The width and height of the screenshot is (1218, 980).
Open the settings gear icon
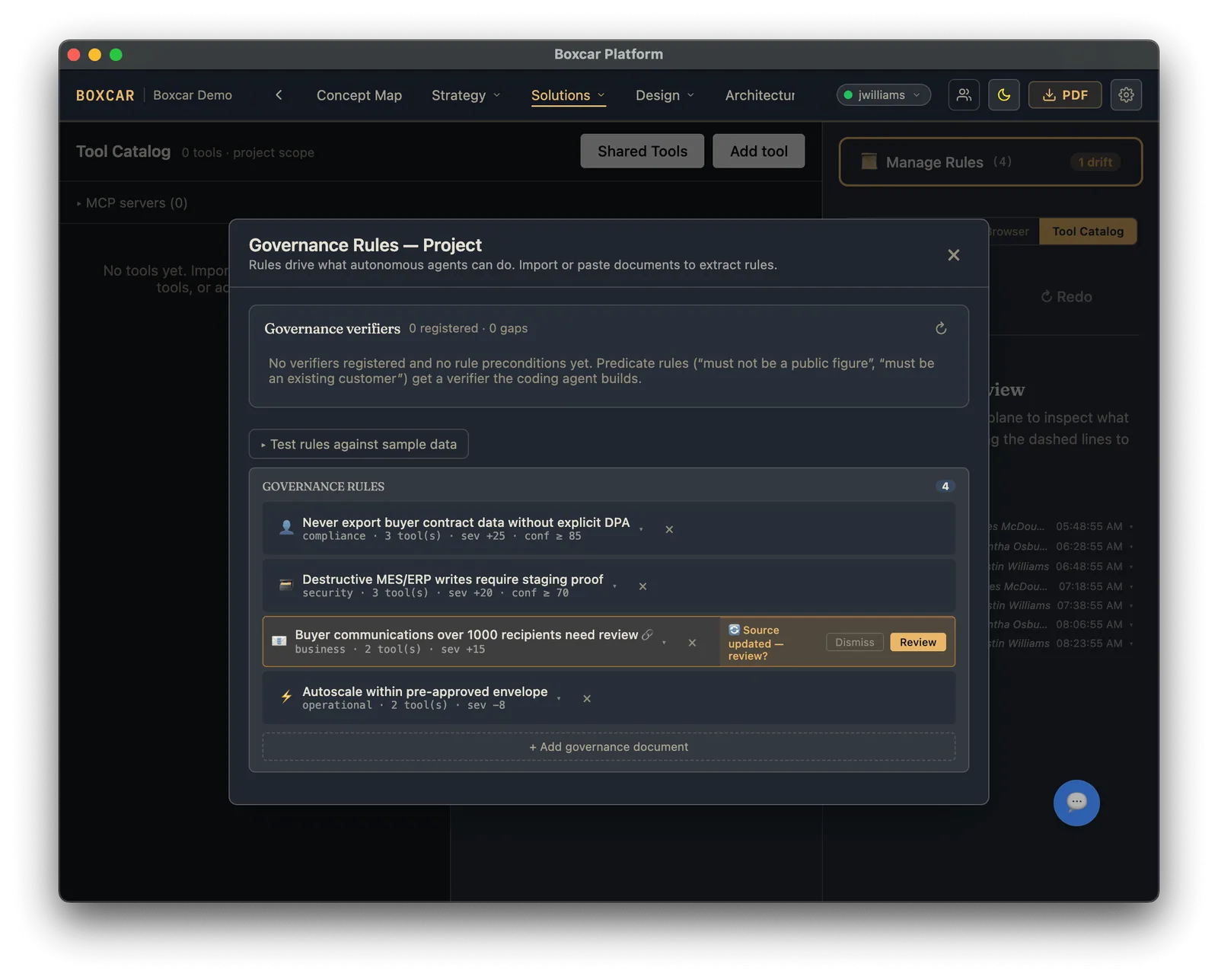1126,95
